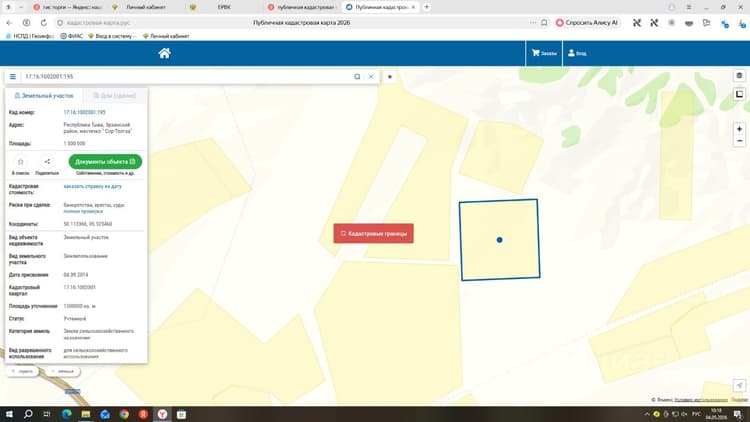Reload the page with the refresh icon
This screenshot has width=750, height=422.
[44, 22]
